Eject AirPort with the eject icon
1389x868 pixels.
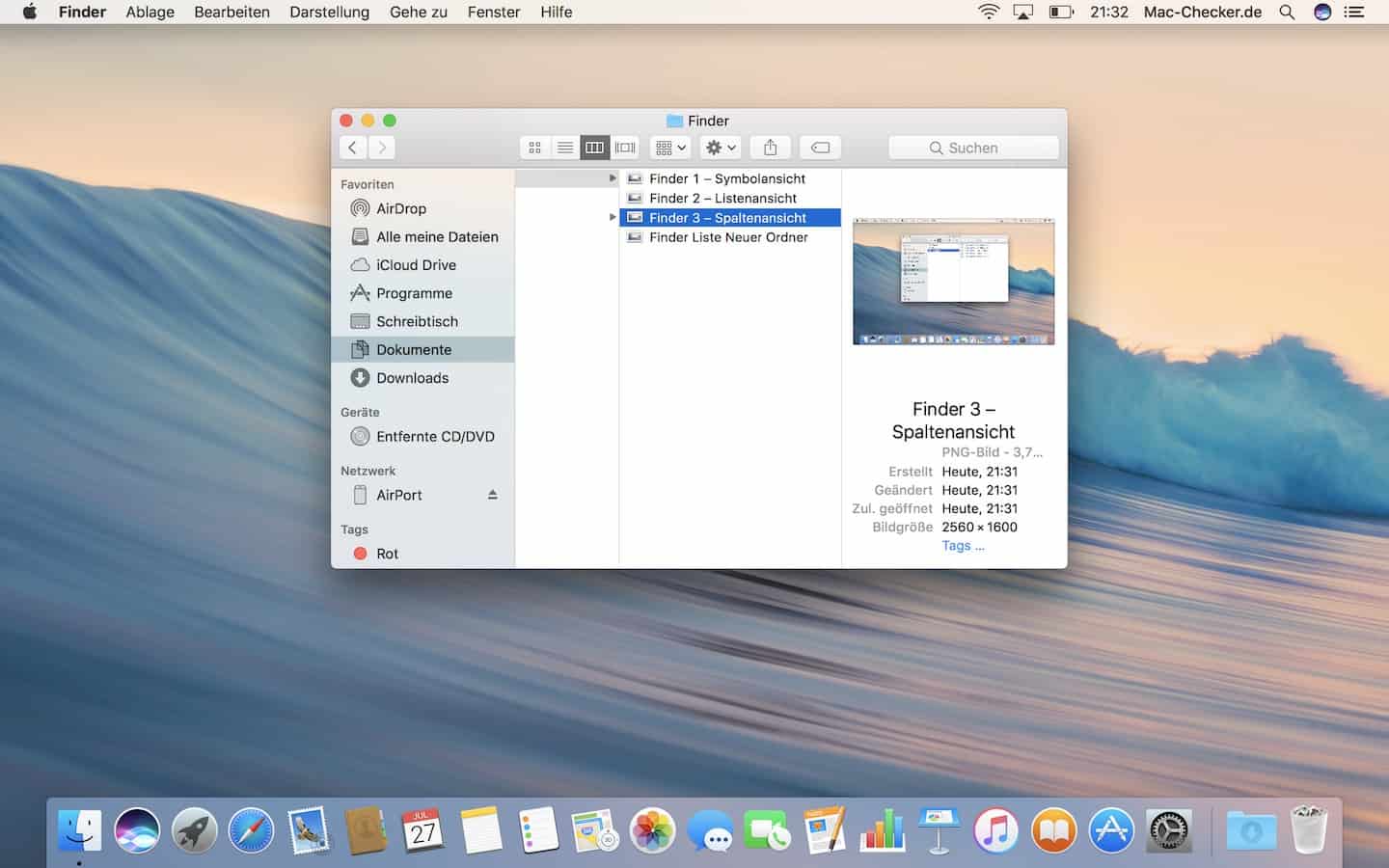492,495
